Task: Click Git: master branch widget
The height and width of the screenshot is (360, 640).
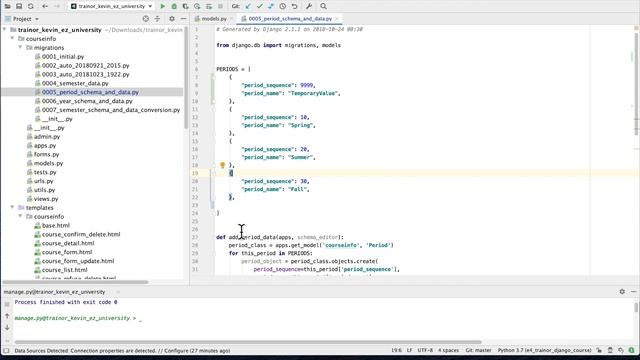Action: 478,350
